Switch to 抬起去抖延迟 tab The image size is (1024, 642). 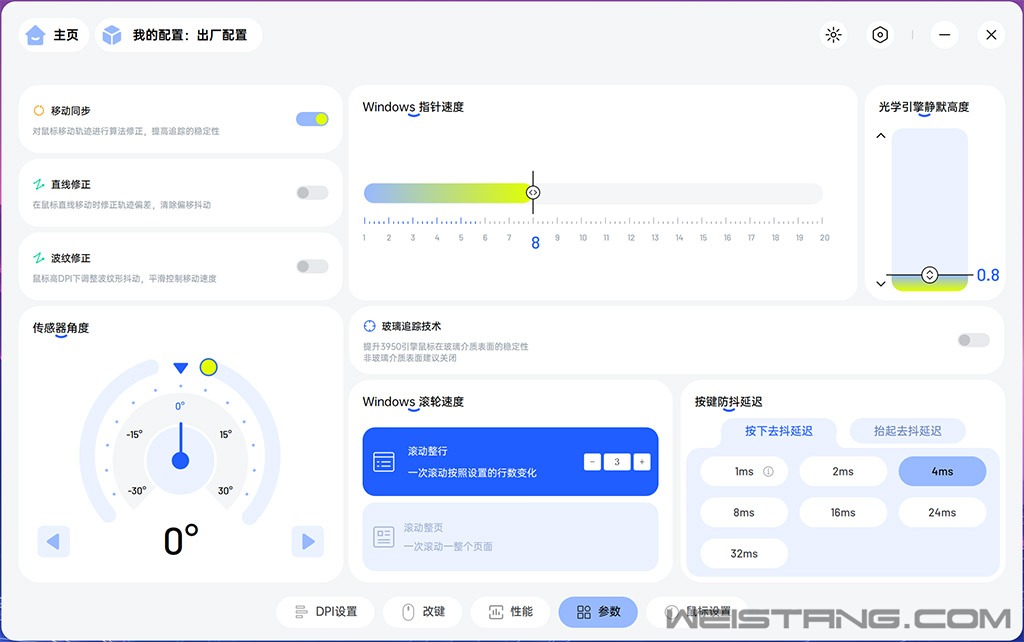[908, 431]
